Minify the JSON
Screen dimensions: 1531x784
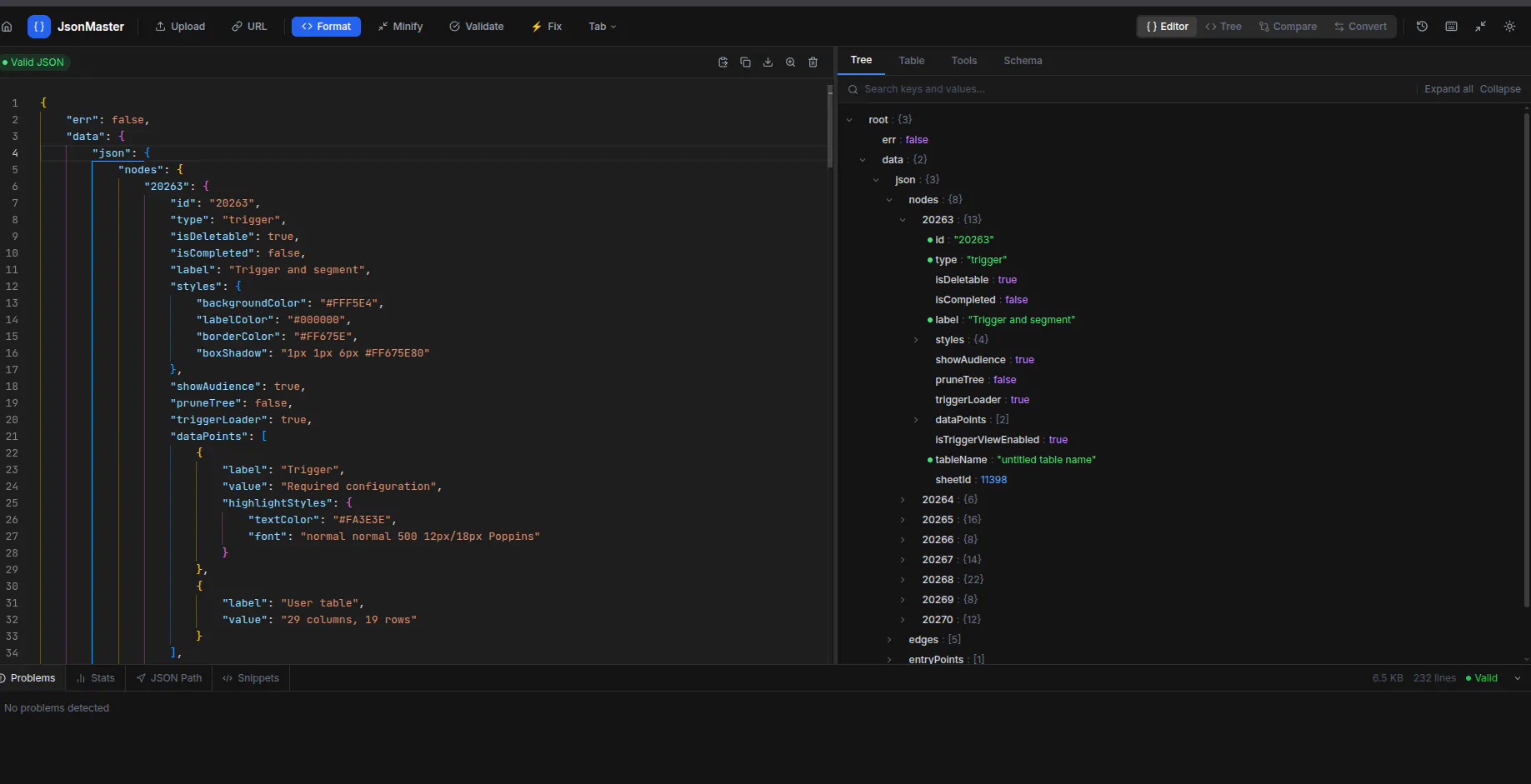[400, 27]
